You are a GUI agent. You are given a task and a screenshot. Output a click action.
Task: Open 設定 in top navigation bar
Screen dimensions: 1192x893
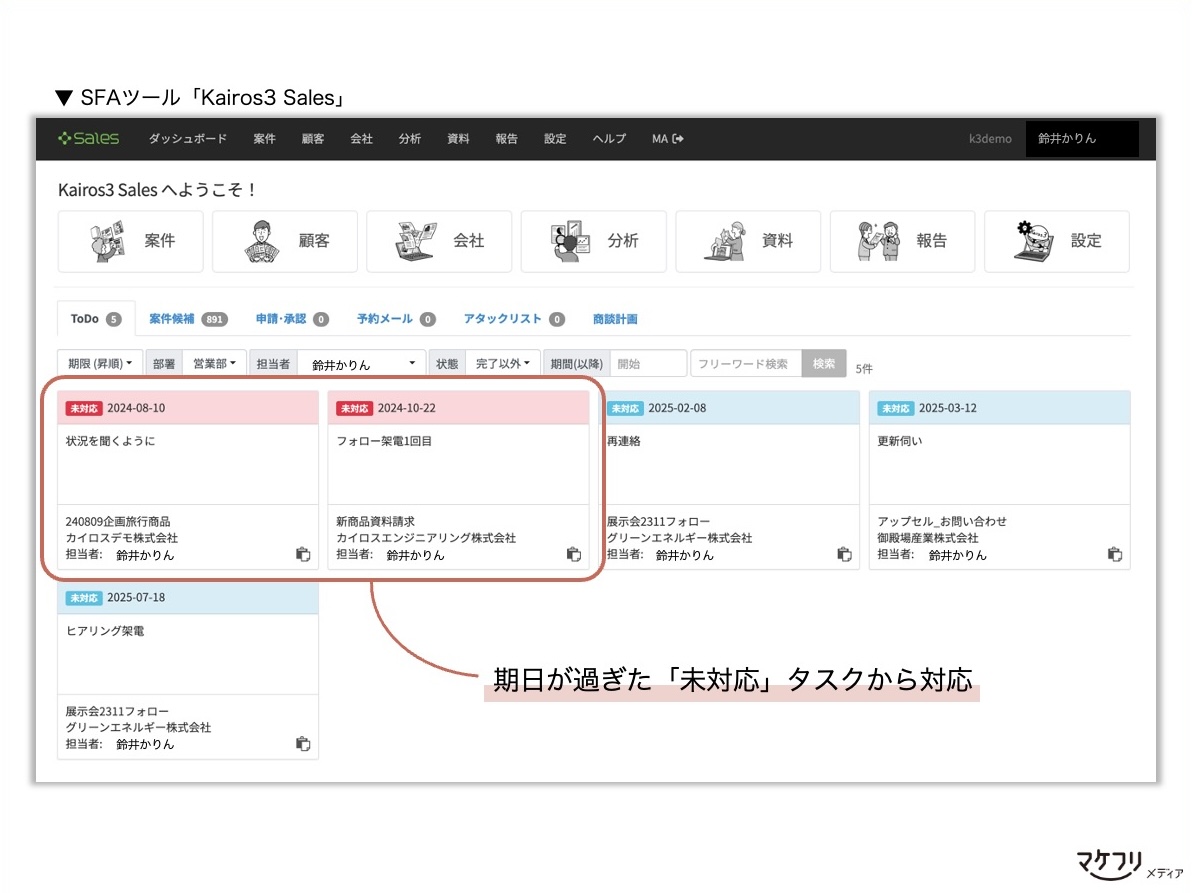[x=555, y=138]
